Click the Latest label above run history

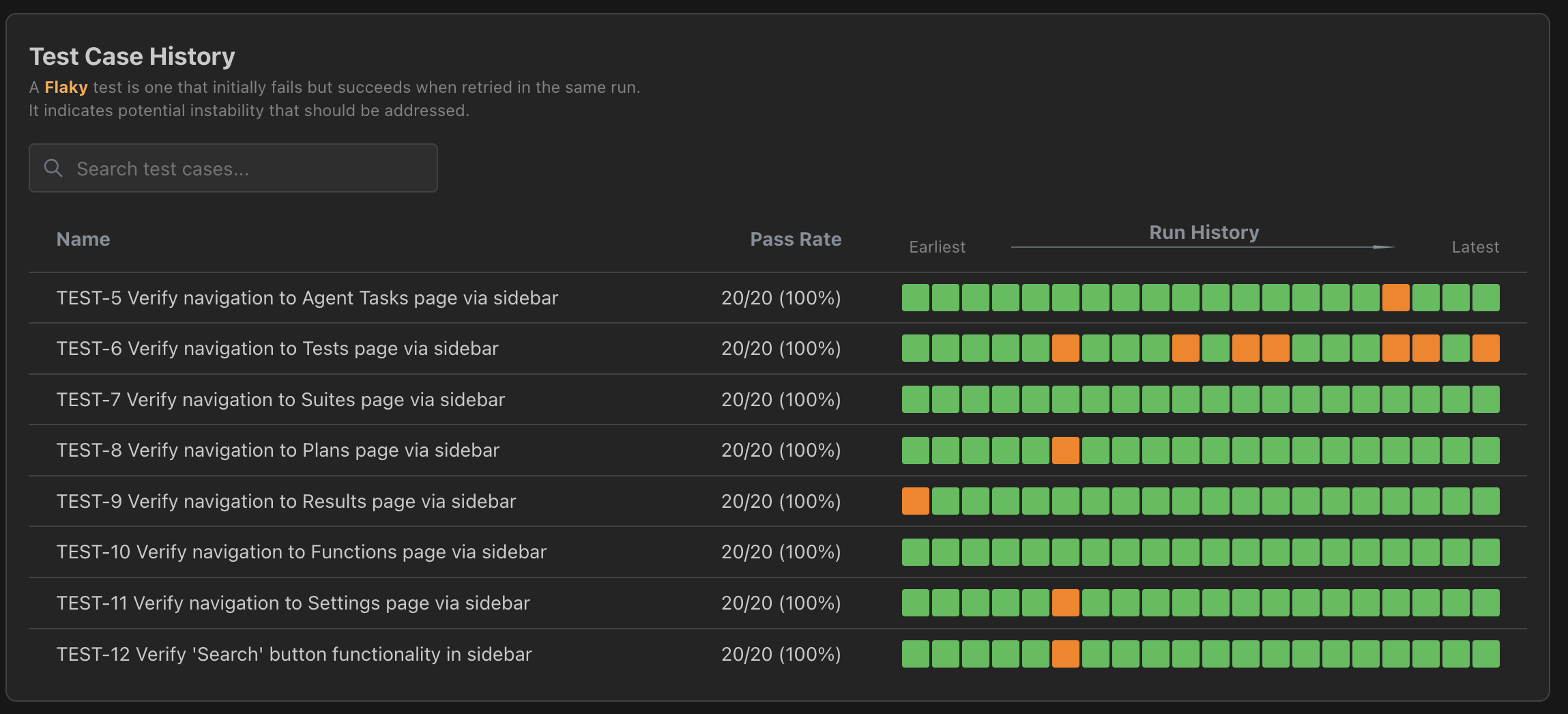(x=1475, y=246)
